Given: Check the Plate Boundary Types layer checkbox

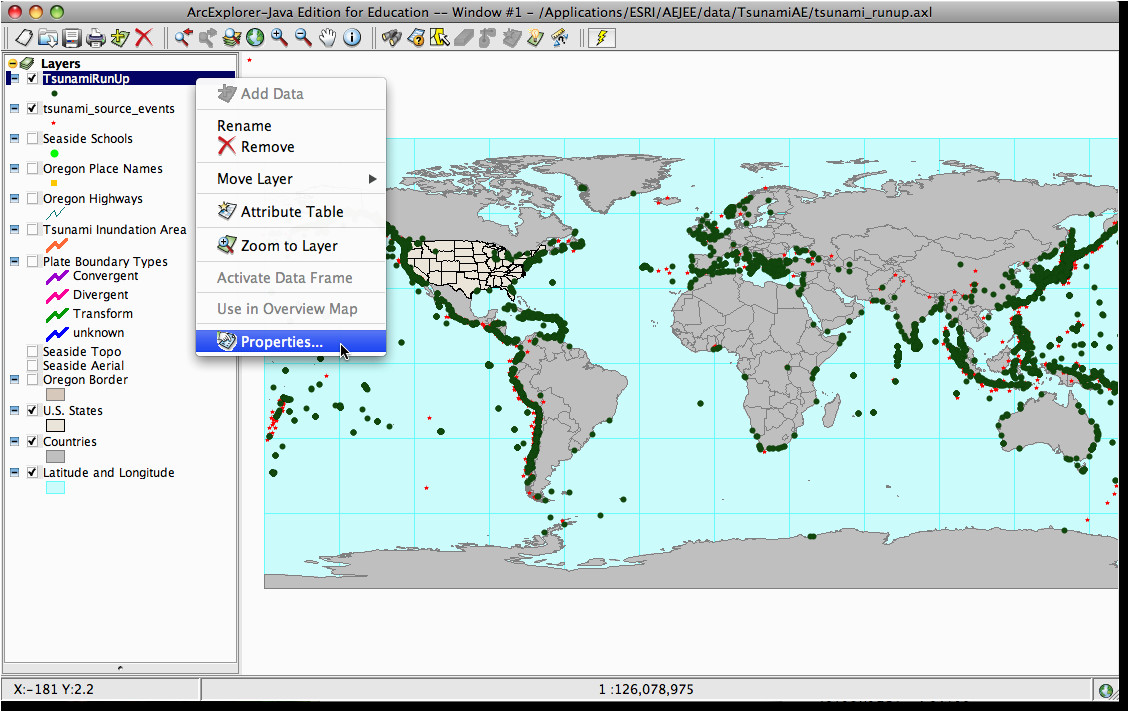Looking at the screenshot, I should pos(32,261).
